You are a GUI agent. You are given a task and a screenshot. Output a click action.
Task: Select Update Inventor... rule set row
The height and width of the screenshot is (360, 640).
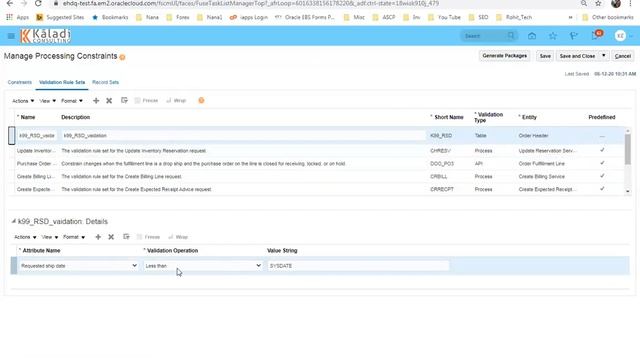317,151
